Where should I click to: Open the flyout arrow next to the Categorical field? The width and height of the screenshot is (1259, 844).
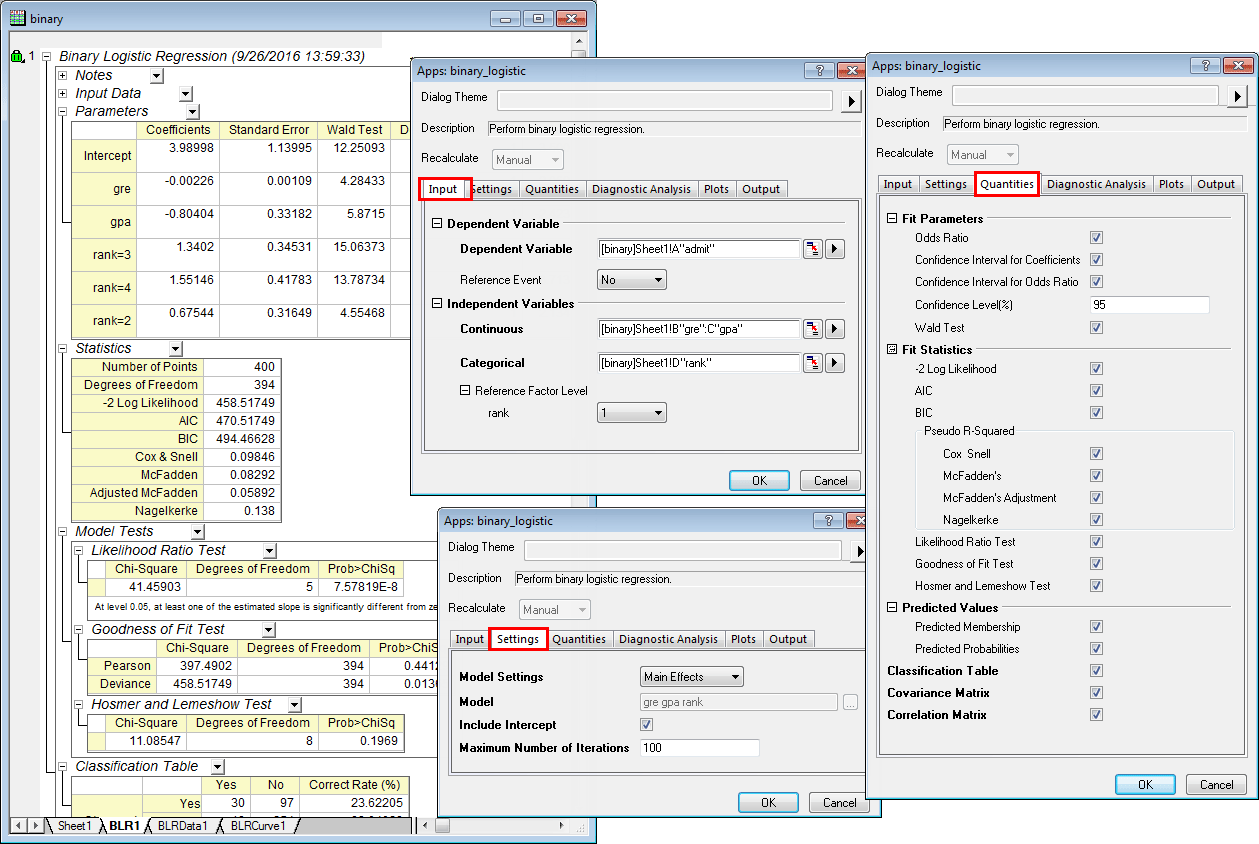(x=835, y=362)
